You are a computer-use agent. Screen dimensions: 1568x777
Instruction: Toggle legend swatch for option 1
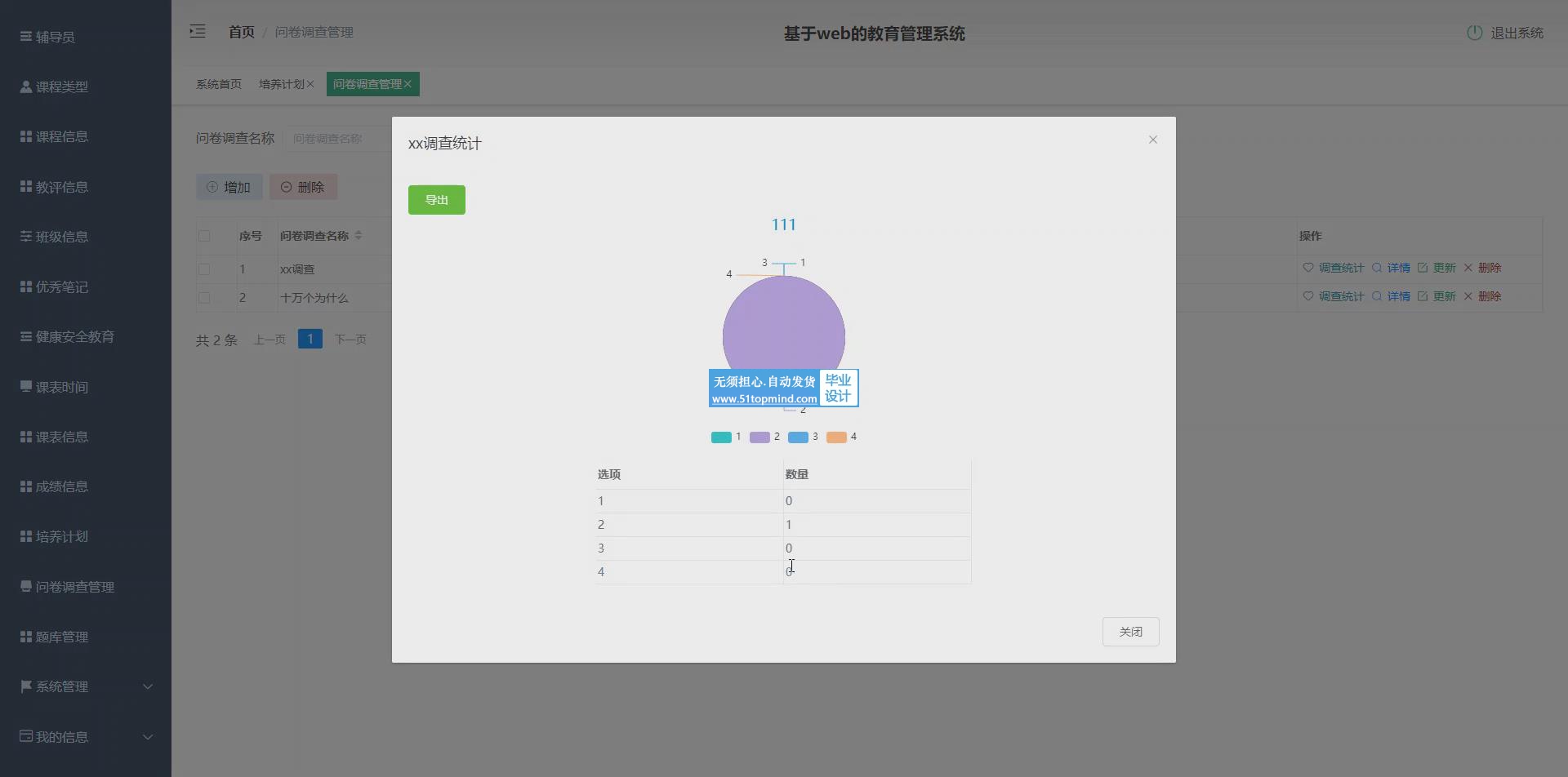point(721,437)
